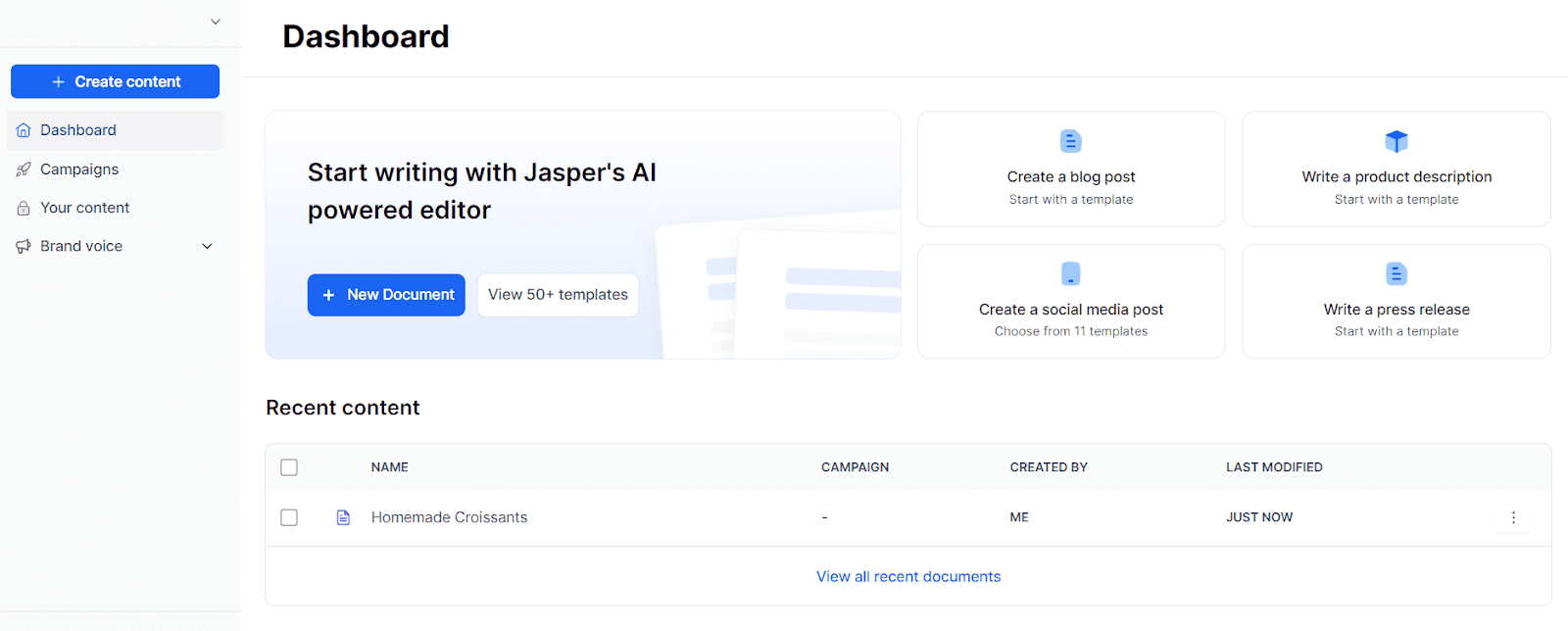The height and width of the screenshot is (631, 1568).
Task: Go to Campaigns in the sidebar
Action: coord(79,170)
